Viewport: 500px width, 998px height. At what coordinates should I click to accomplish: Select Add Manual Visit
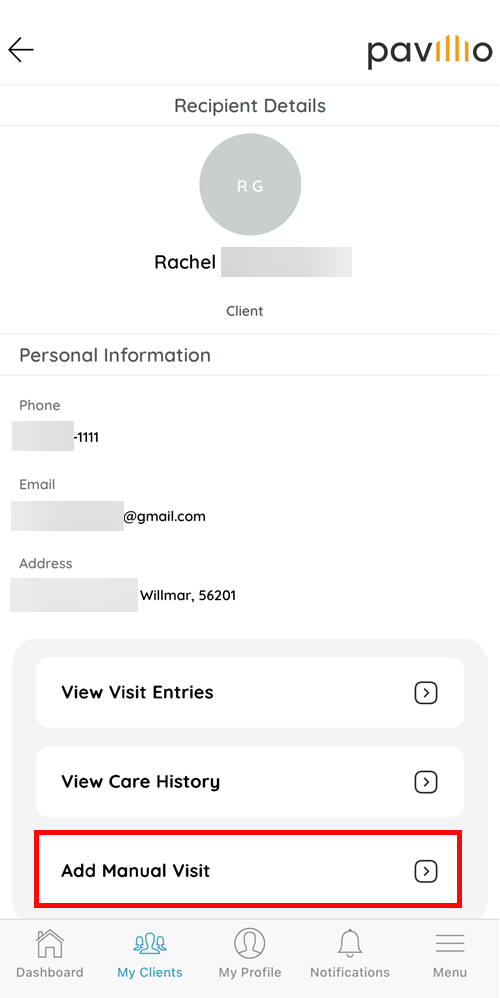point(249,868)
